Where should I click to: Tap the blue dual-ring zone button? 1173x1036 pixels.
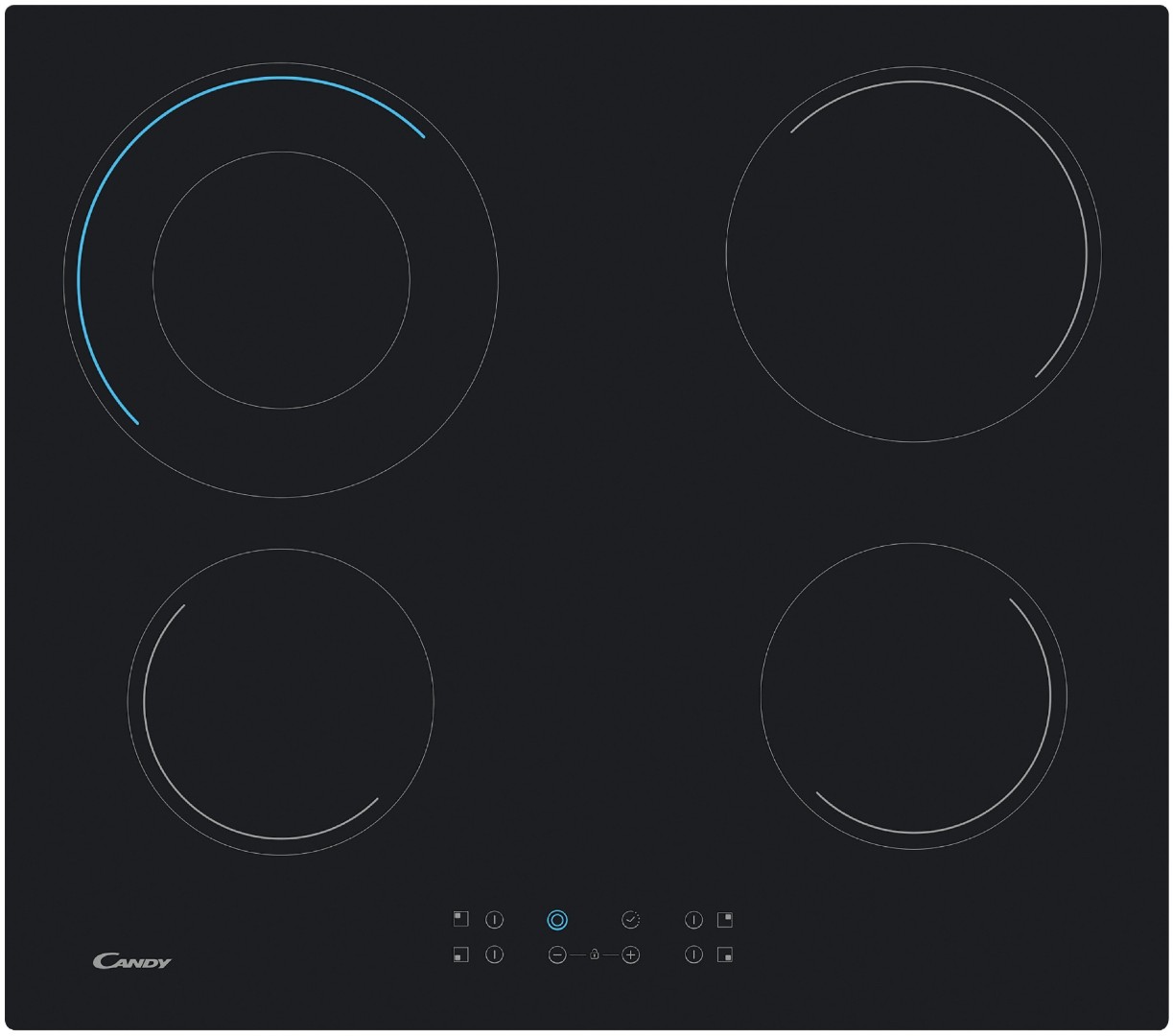557,920
